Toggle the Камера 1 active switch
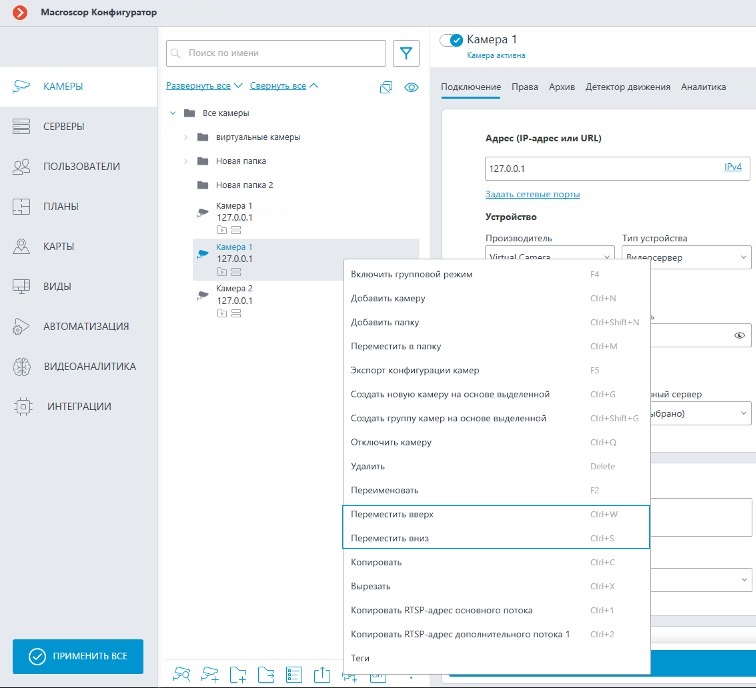This screenshot has width=756, height=688. point(452,40)
